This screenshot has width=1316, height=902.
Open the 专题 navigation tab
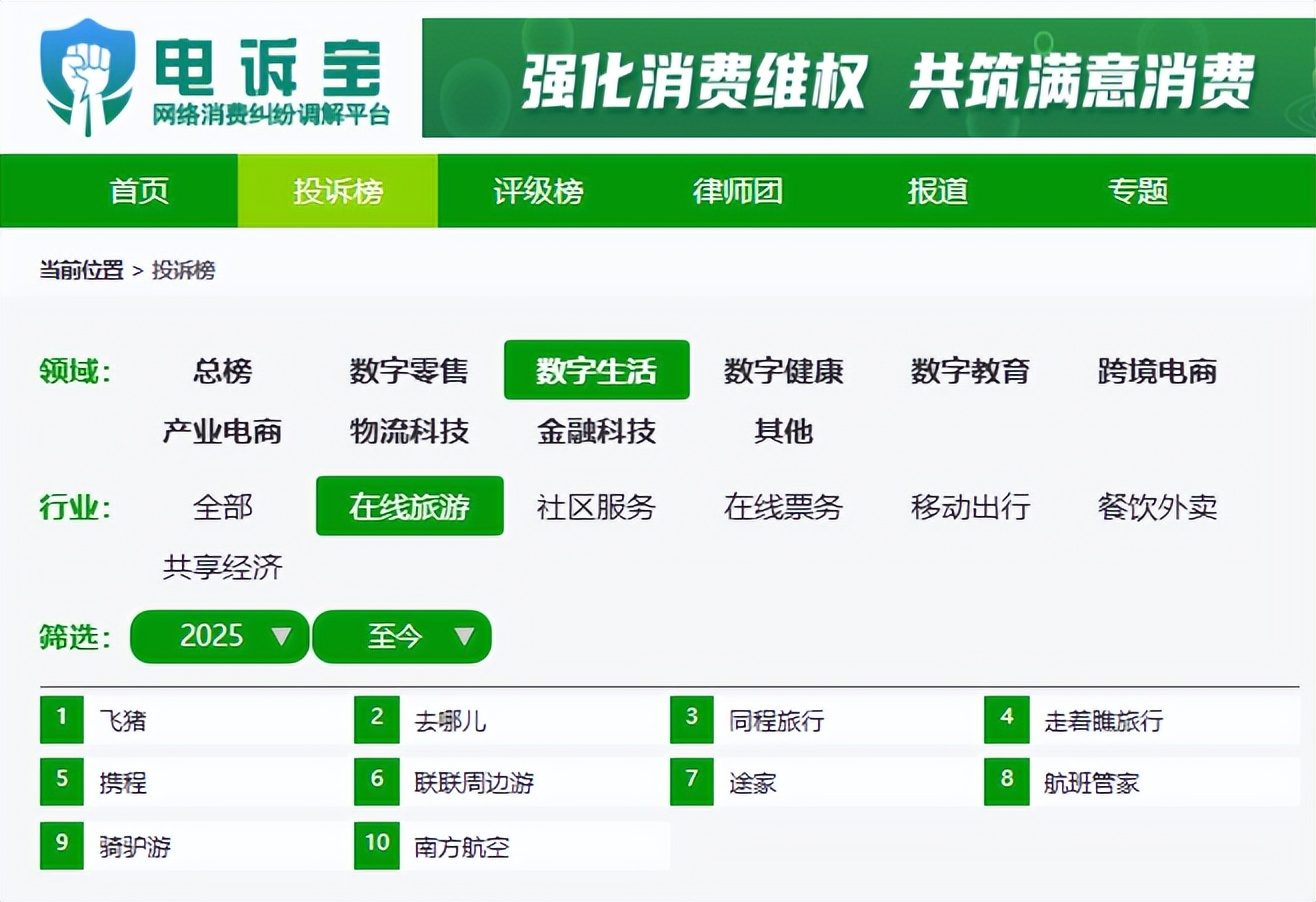1138,191
